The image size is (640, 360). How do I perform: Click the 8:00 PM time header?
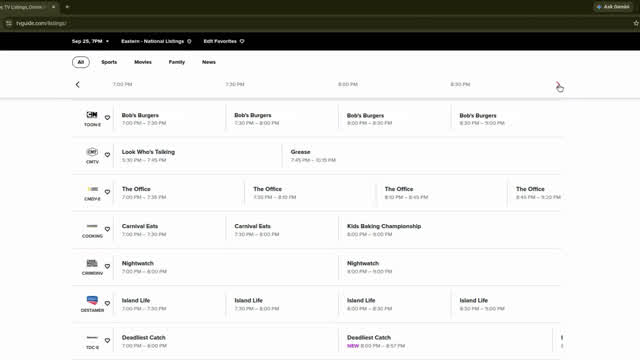tap(348, 84)
